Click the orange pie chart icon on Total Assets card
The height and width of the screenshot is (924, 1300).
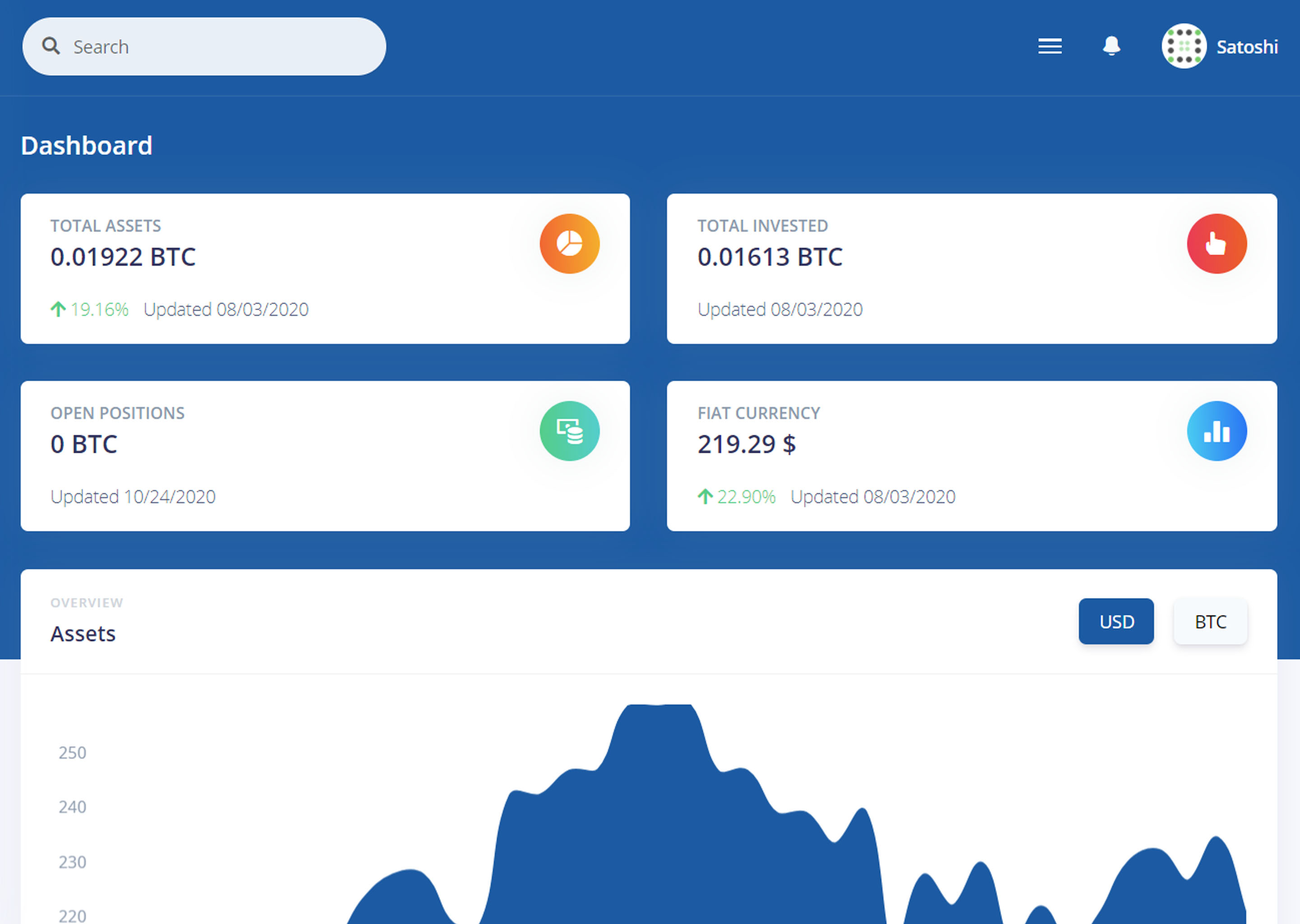click(x=569, y=244)
